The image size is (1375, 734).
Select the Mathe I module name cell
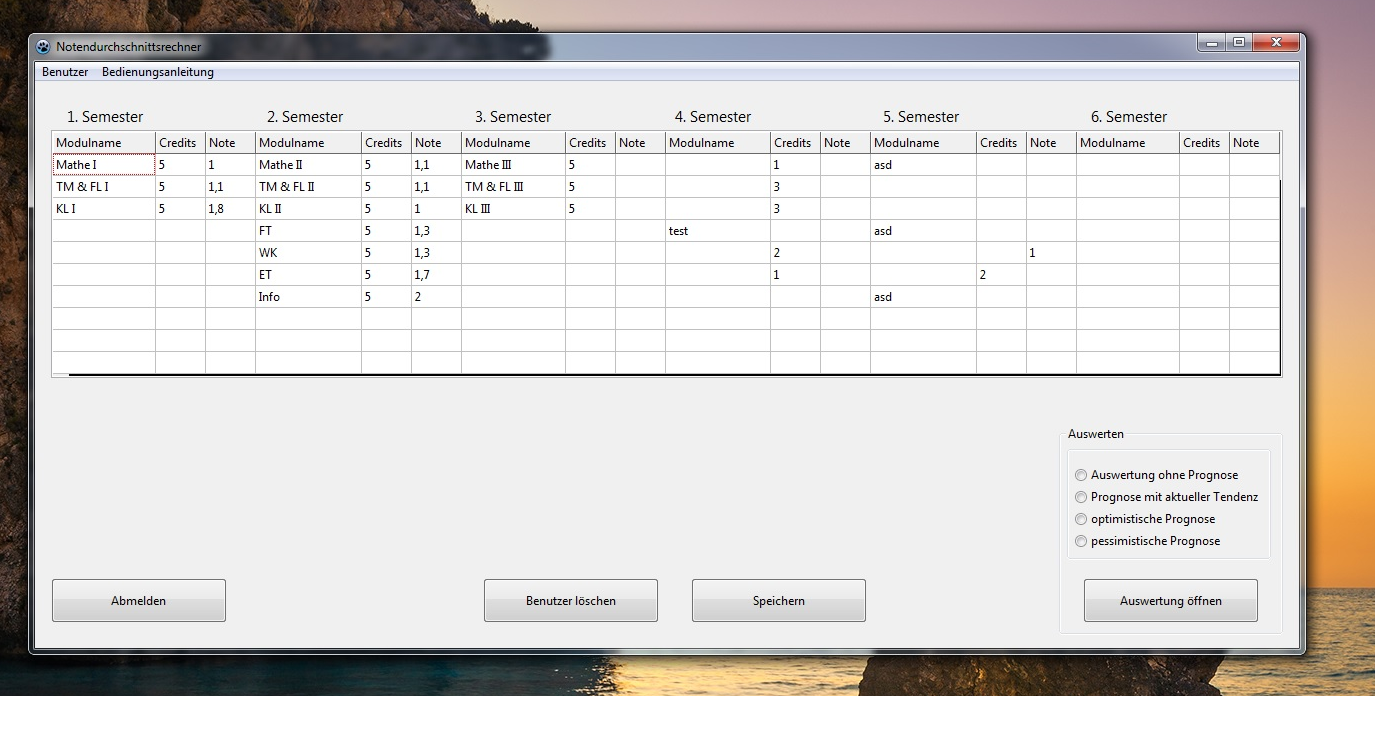point(104,165)
